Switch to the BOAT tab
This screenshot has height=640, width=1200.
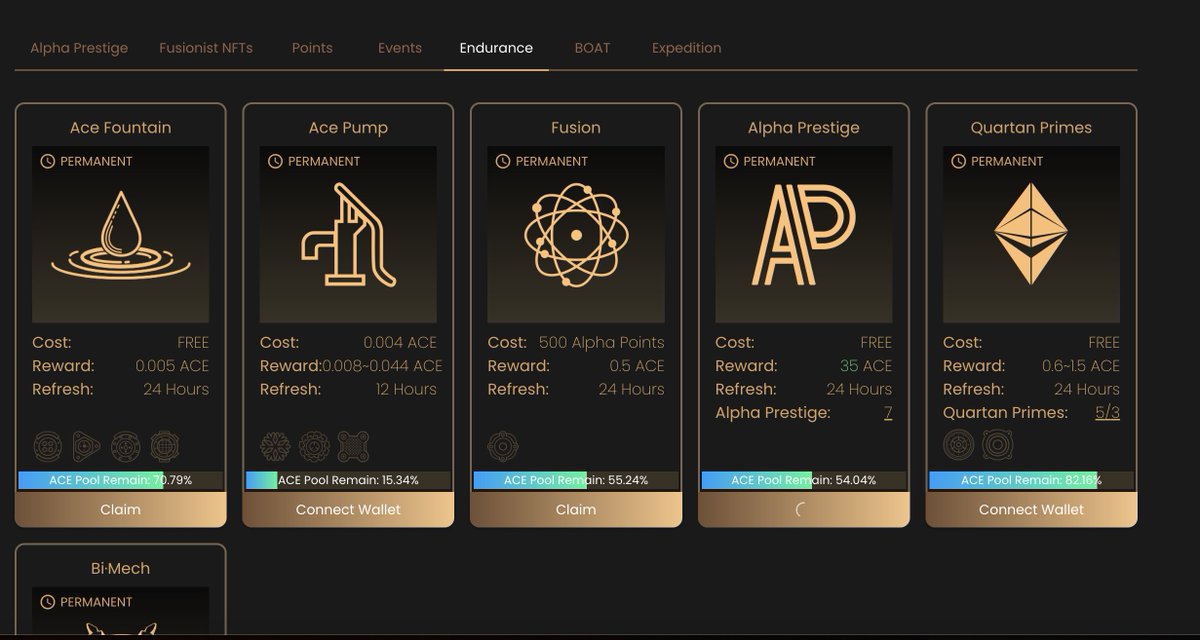tap(592, 48)
